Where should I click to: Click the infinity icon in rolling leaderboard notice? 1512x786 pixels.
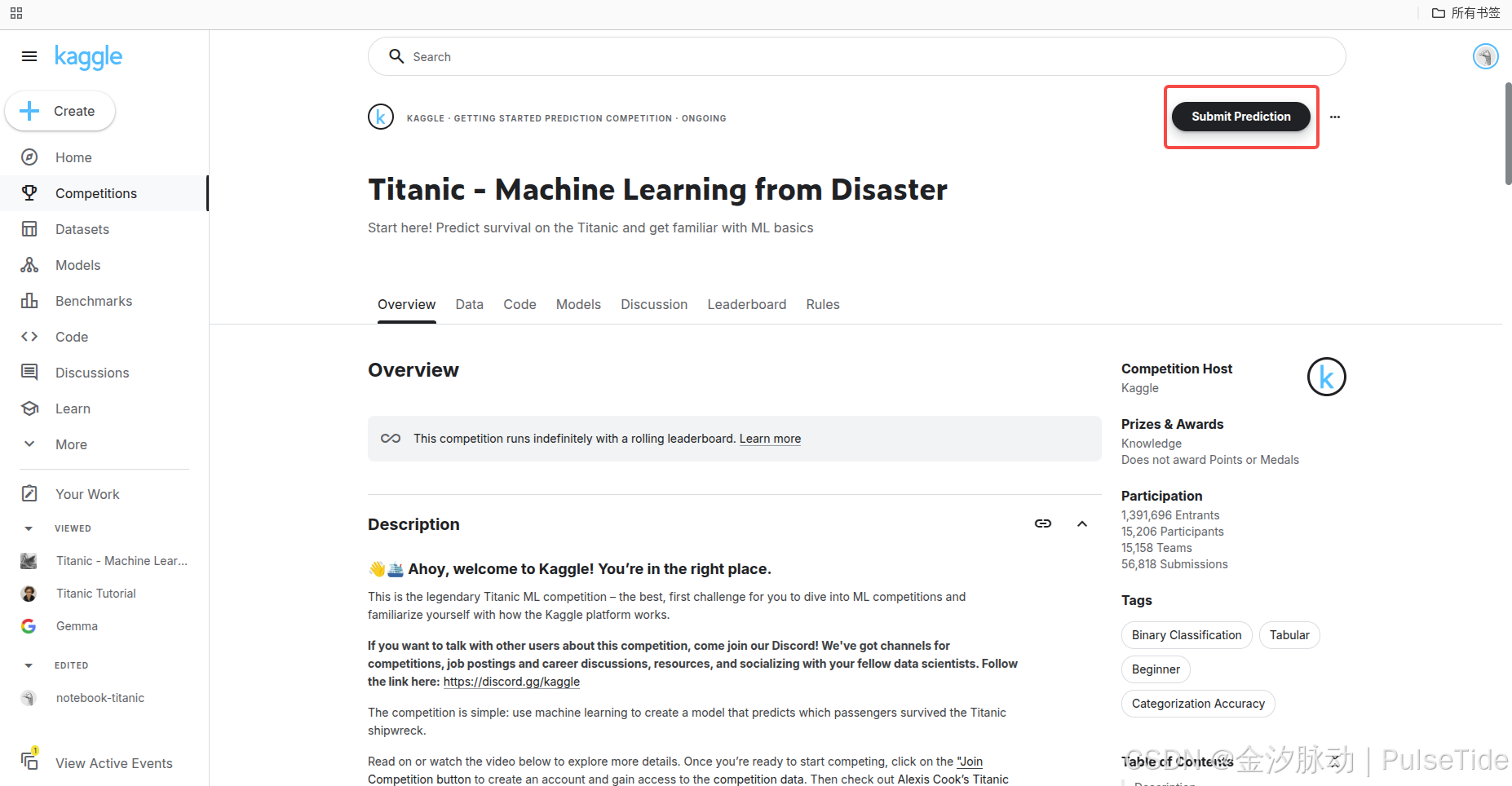(391, 439)
